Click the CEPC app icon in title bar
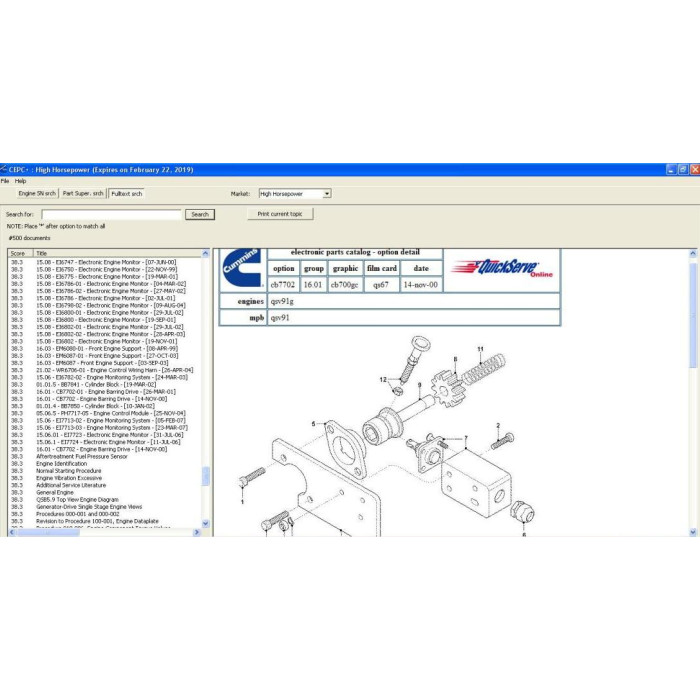 tap(4, 170)
